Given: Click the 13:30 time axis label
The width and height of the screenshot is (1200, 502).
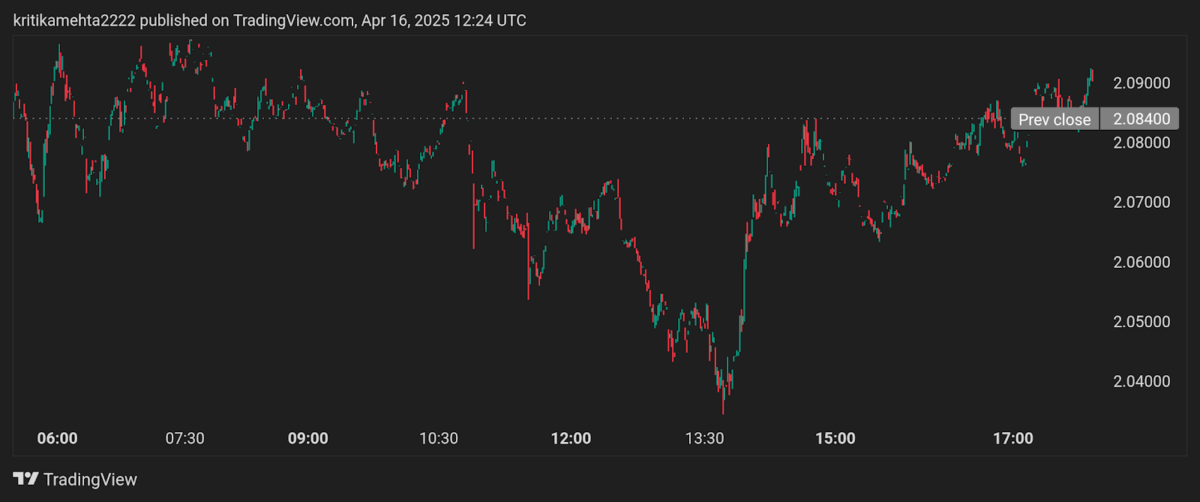Looking at the screenshot, I should pyautogui.click(x=704, y=439).
